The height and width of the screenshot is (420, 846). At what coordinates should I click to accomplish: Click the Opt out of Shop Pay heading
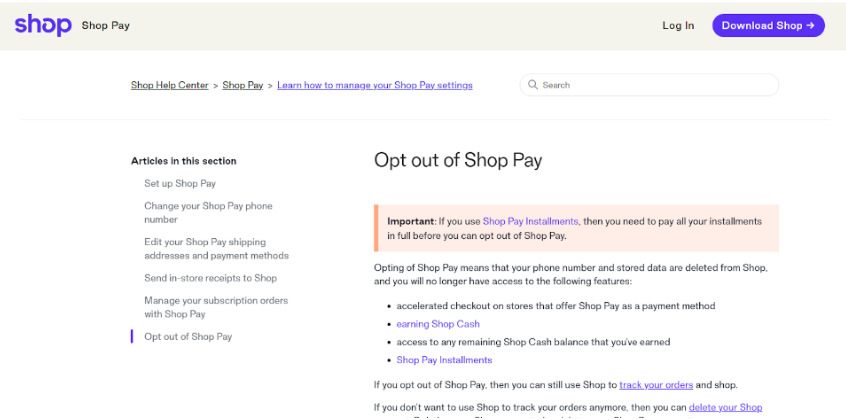click(x=458, y=160)
